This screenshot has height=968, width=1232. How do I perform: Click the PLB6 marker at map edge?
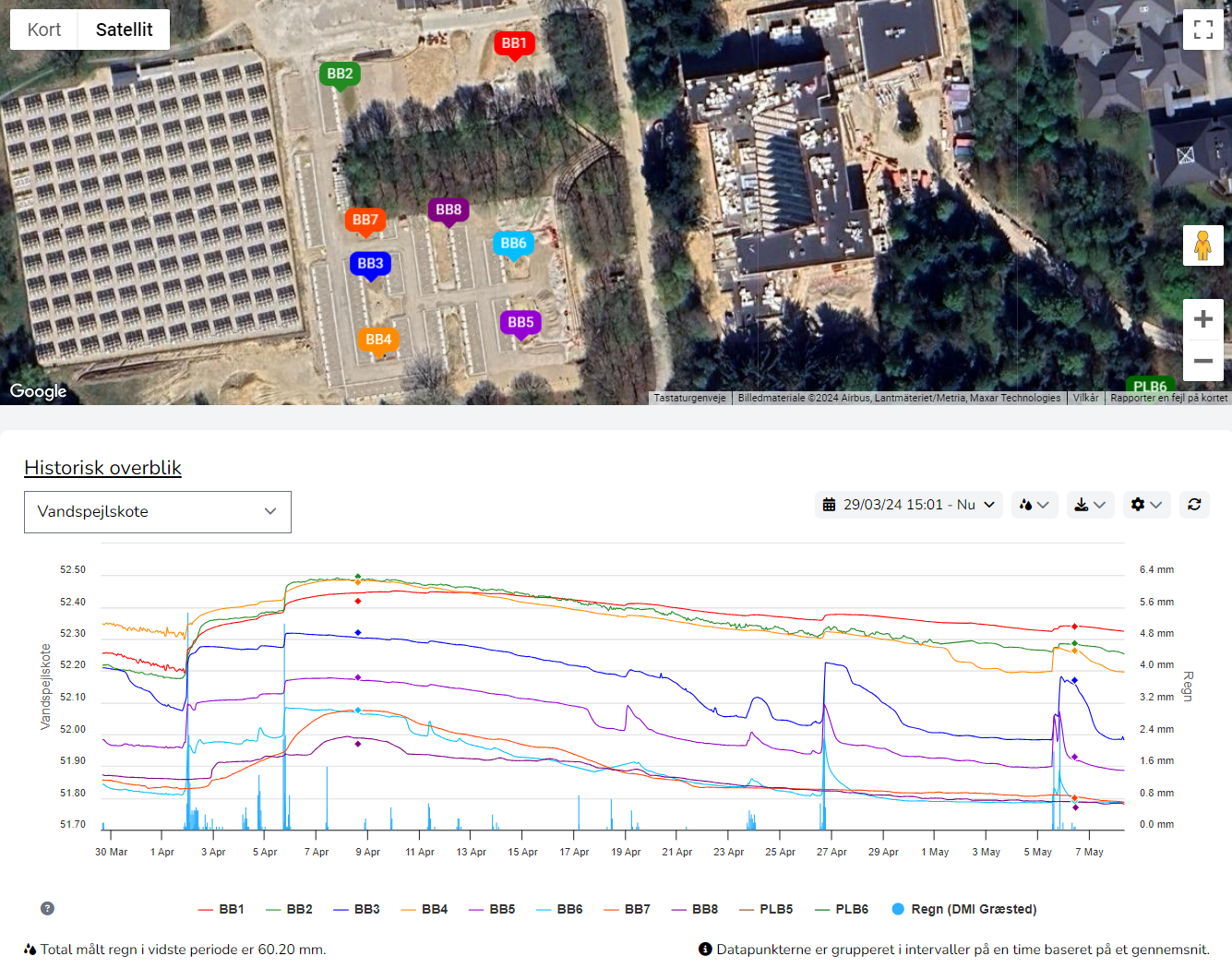pos(1150,386)
